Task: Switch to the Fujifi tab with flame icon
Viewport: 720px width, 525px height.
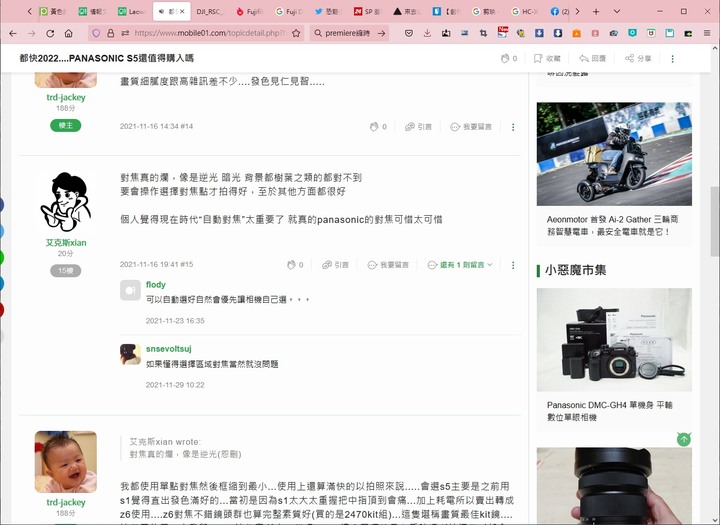Action: click(x=249, y=11)
